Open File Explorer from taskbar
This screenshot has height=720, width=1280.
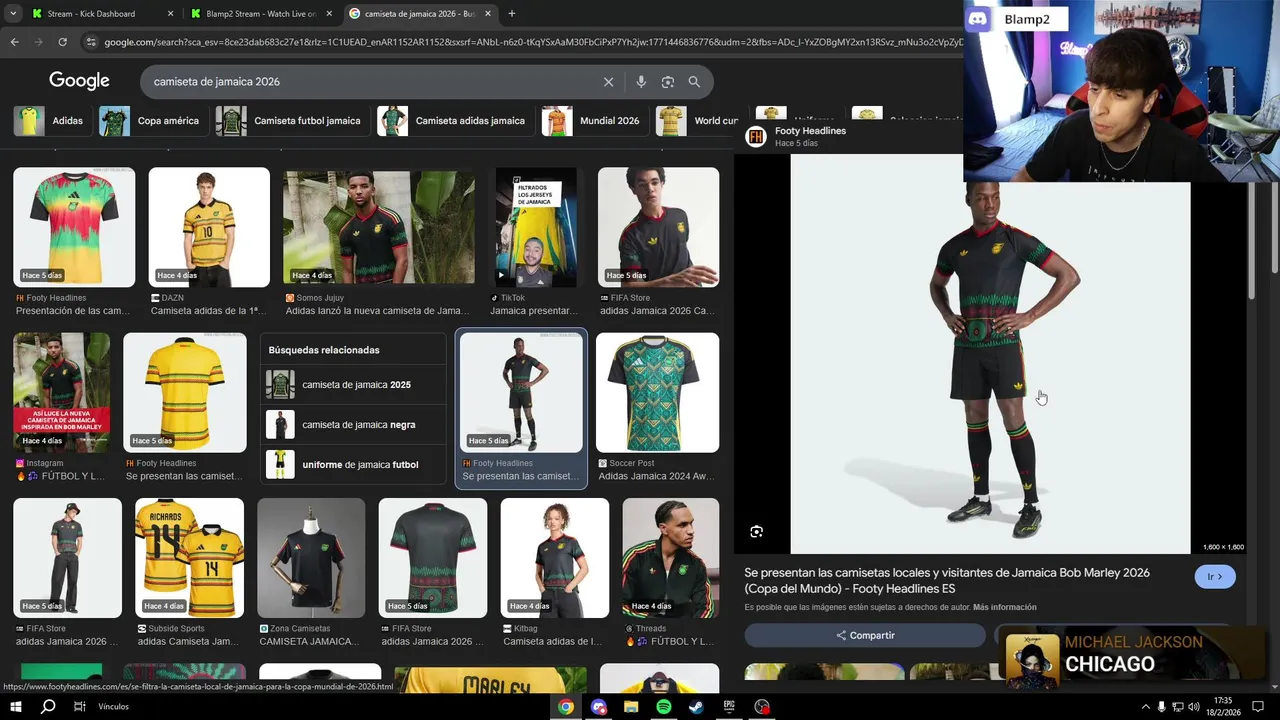631,707
